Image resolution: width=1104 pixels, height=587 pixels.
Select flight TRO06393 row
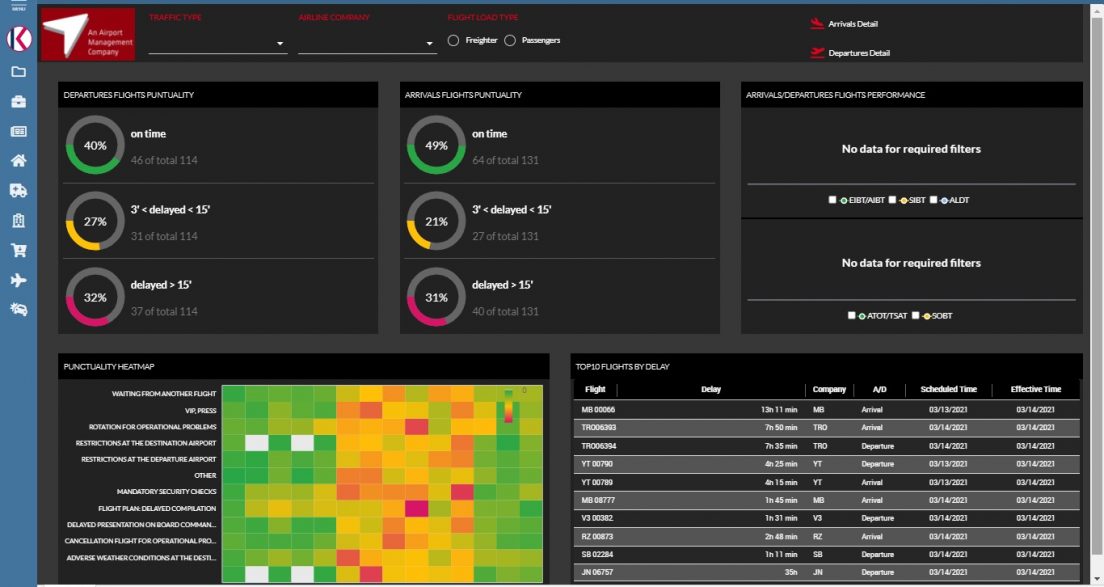click(827, 427)
